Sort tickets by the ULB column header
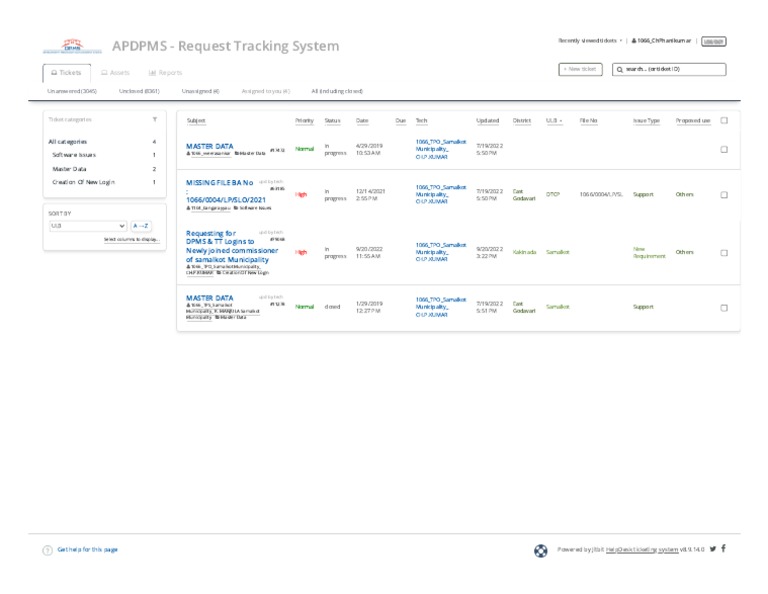Image resolution: width=768 pixels, height=594 pixels. point(554,120)
